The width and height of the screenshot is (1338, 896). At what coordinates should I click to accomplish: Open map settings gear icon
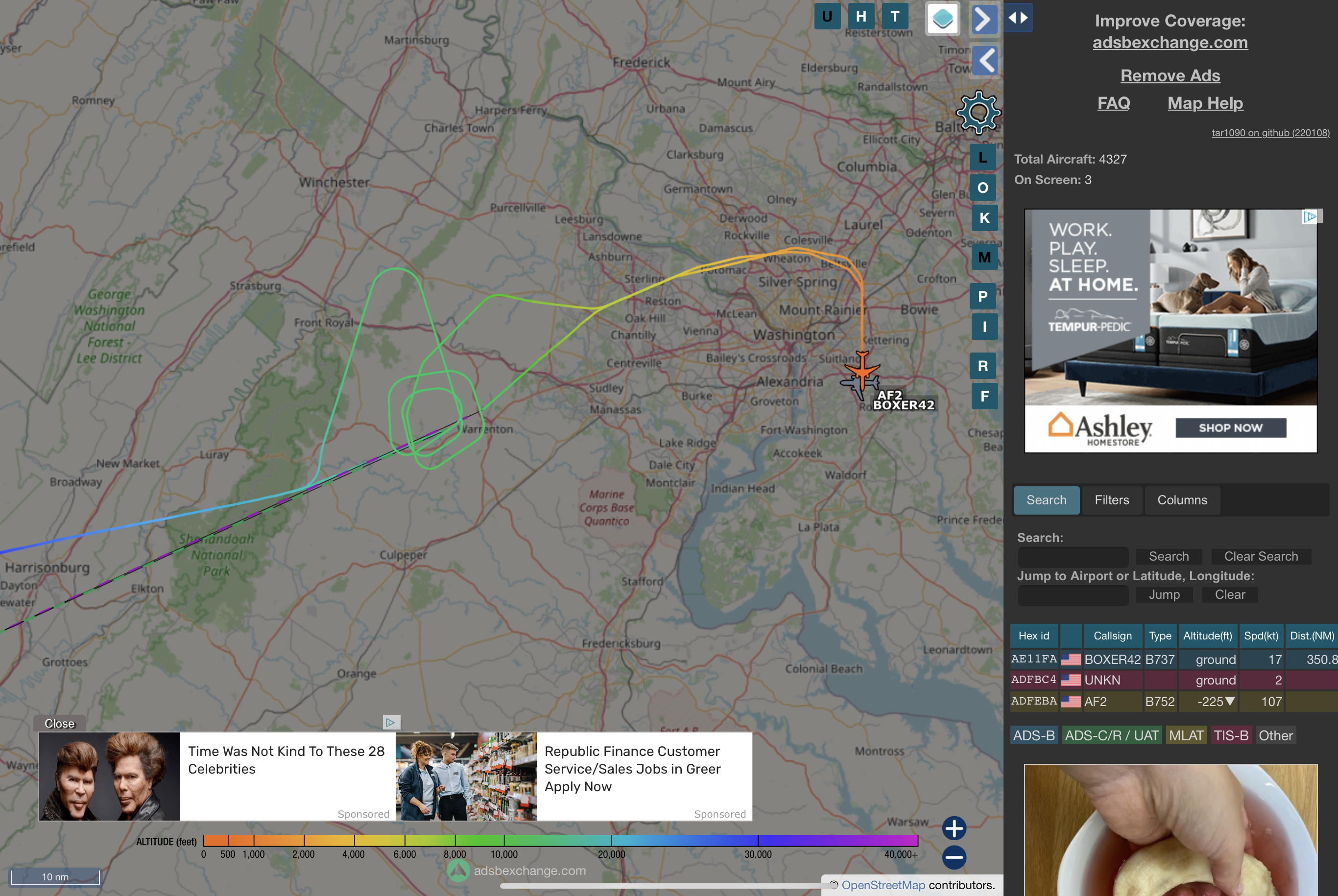click(978, 112)
